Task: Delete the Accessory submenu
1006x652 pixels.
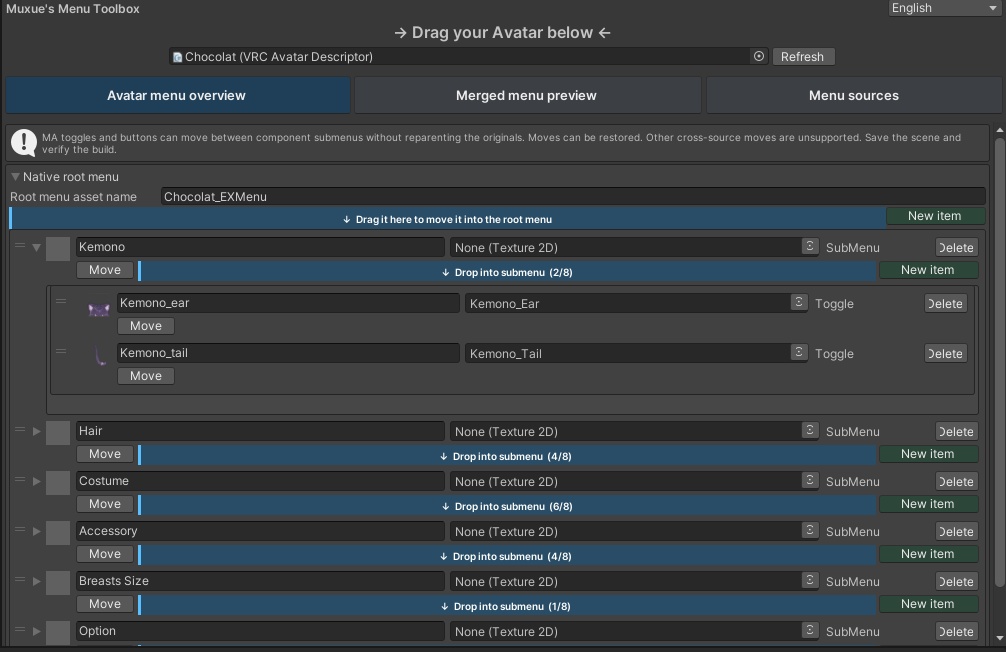Action: [x=957, y=531]
